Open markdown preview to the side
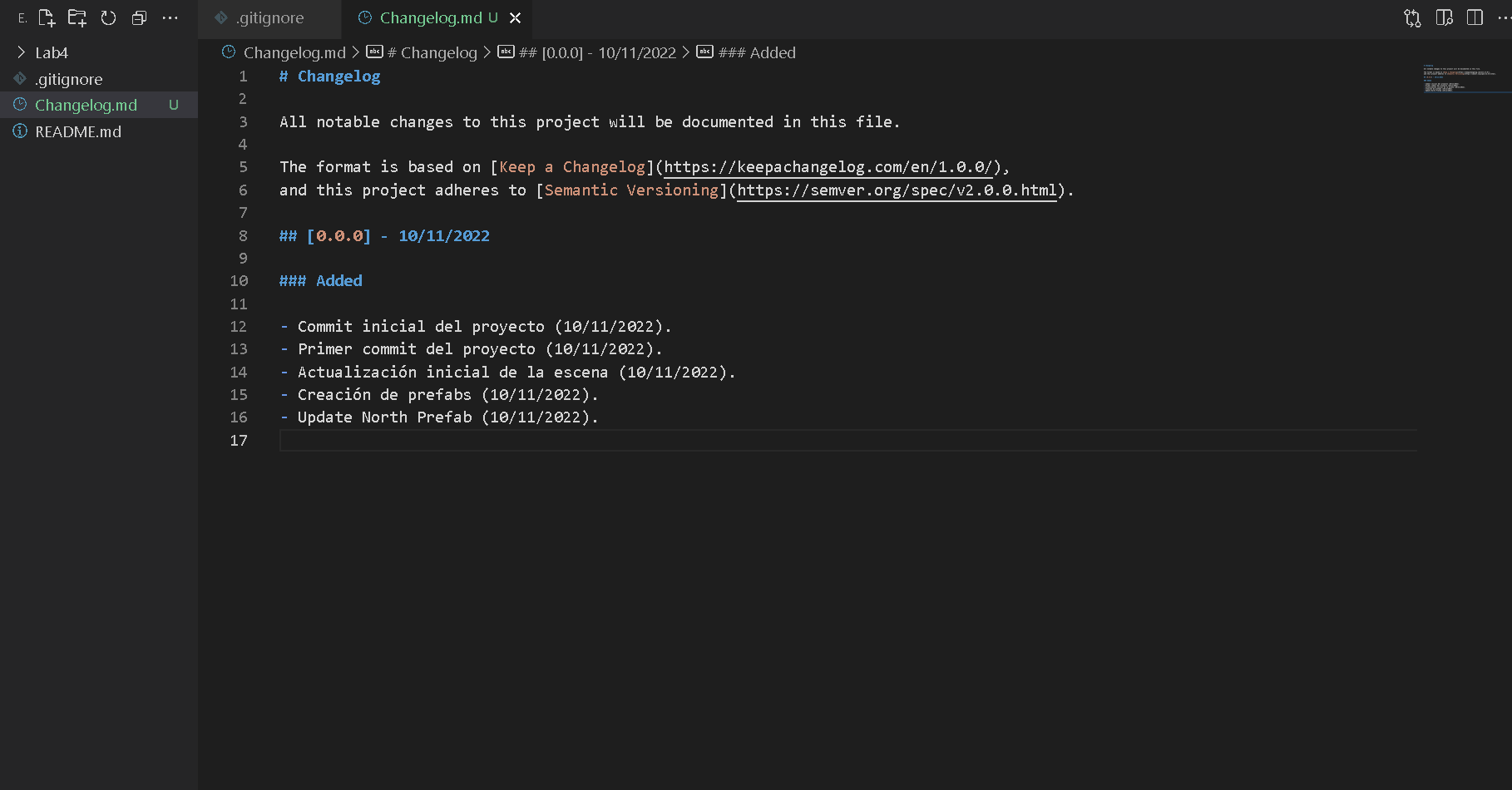 pyautogui.click(x=1444, y=17)
